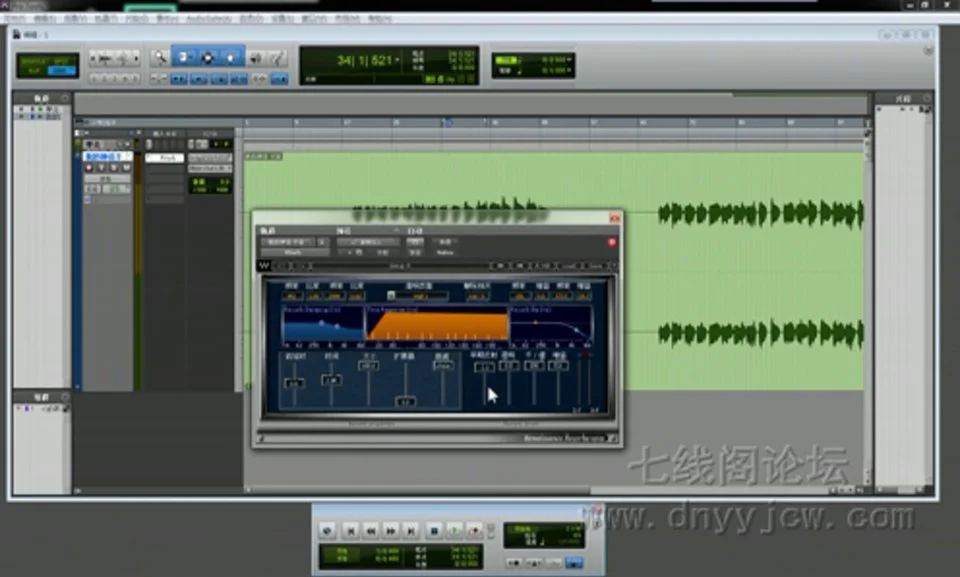The height and width of the screenshot is (577, 960).
Task: Select the Trim tool in toolbar
Action: 184,58
